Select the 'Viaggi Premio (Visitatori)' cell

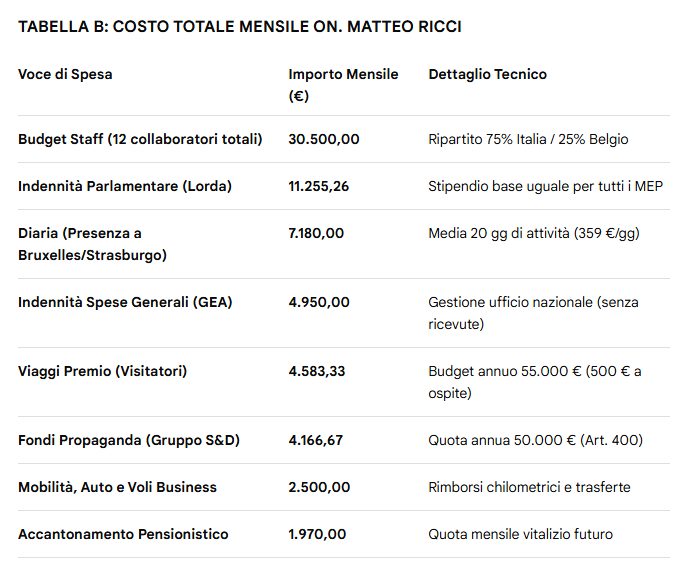102,371
